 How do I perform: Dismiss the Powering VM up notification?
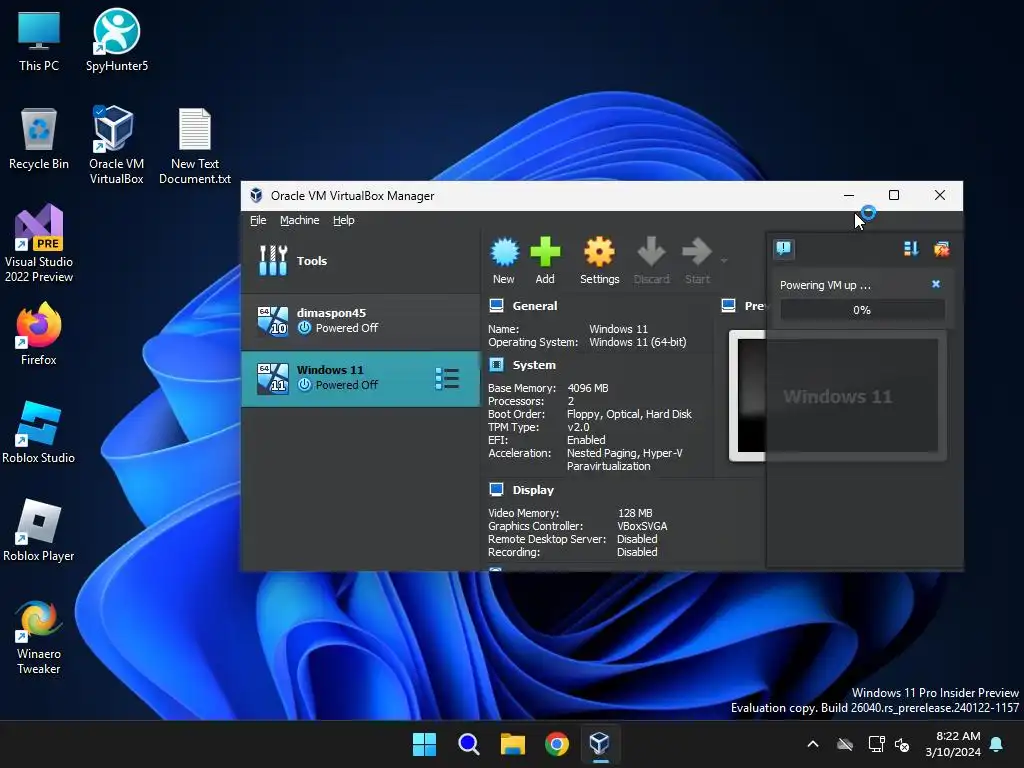(x=936, y=284)
